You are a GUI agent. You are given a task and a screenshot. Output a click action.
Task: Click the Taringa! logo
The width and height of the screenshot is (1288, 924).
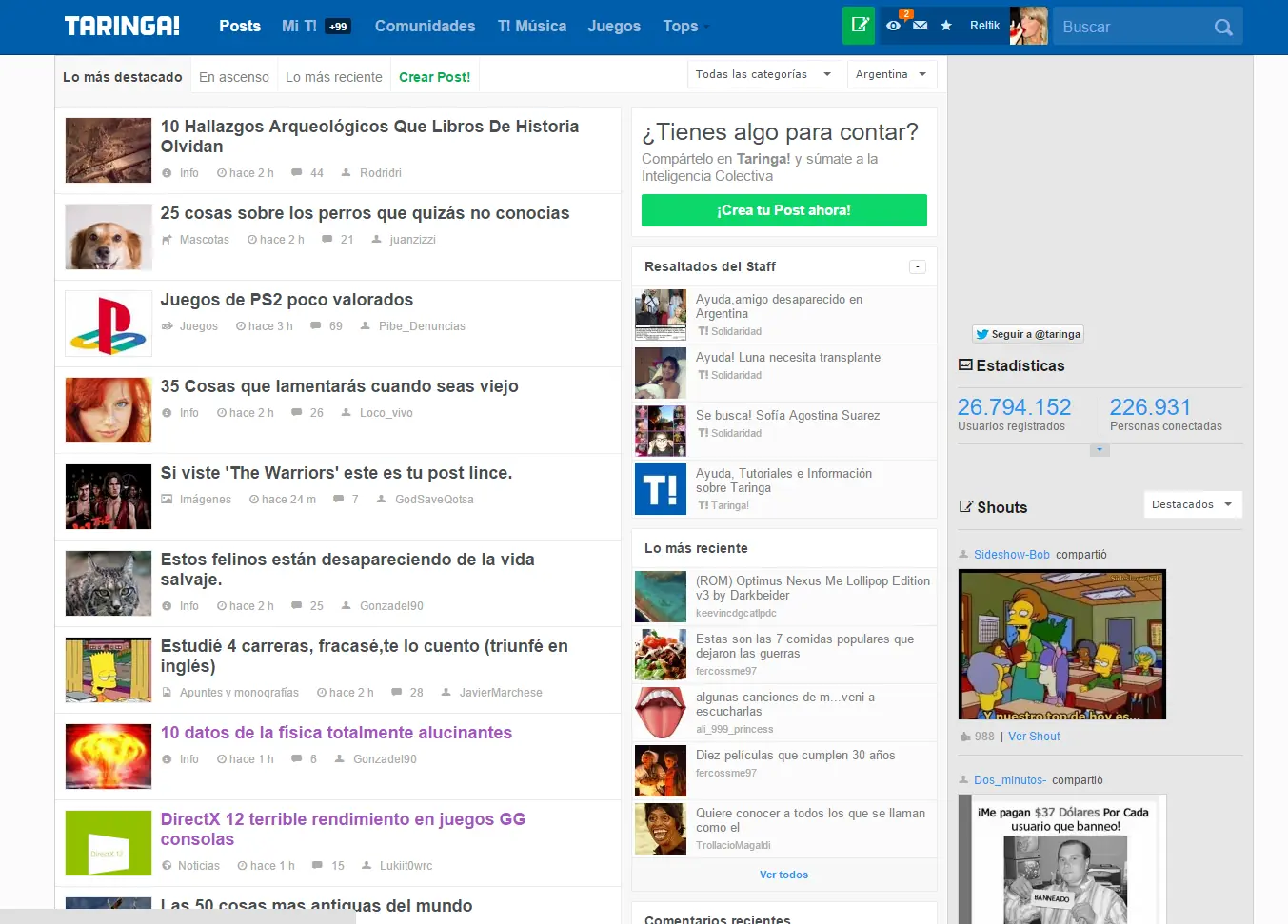(x=122, y=26)
